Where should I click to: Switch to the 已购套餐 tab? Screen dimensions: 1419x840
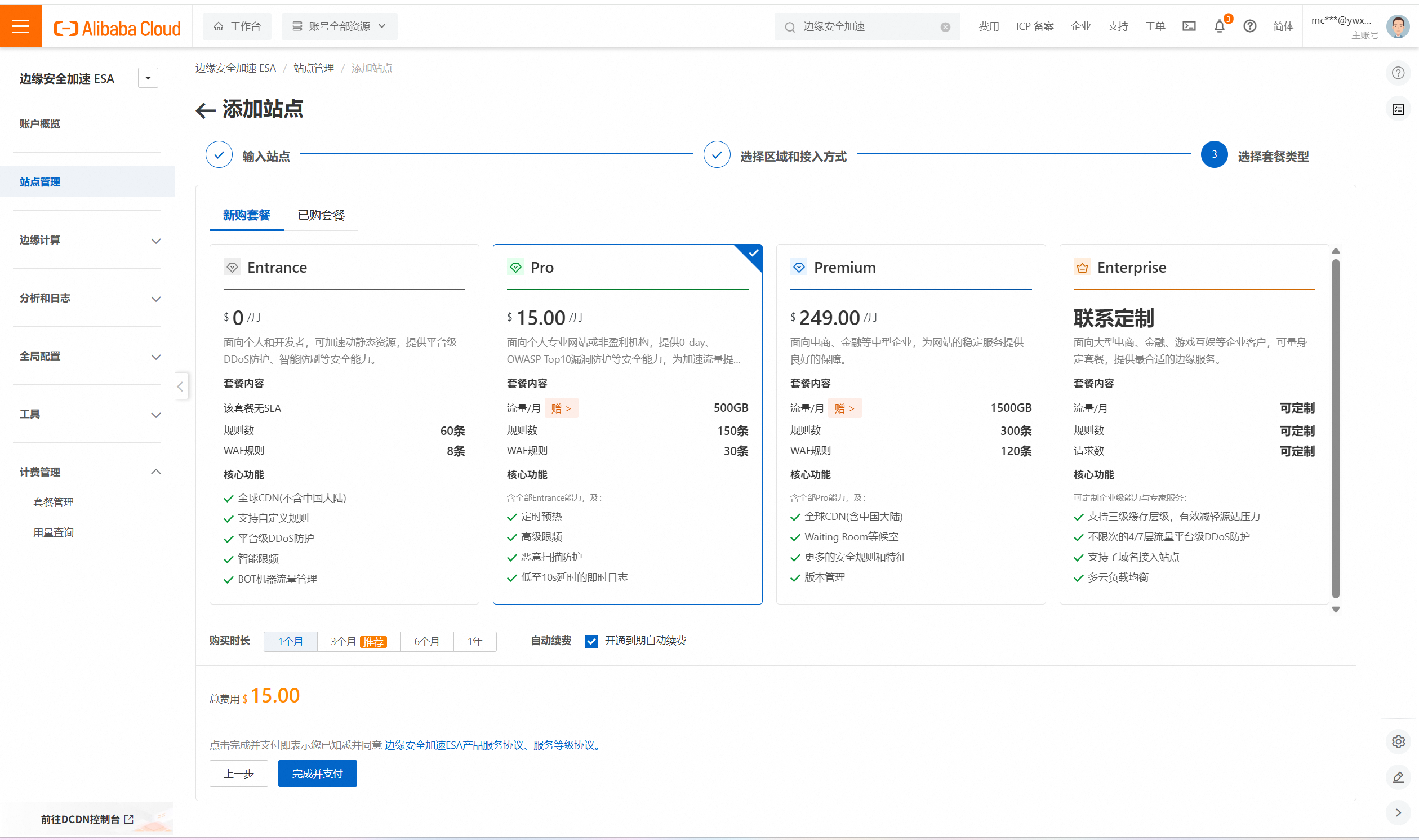[x=321, y=215]
